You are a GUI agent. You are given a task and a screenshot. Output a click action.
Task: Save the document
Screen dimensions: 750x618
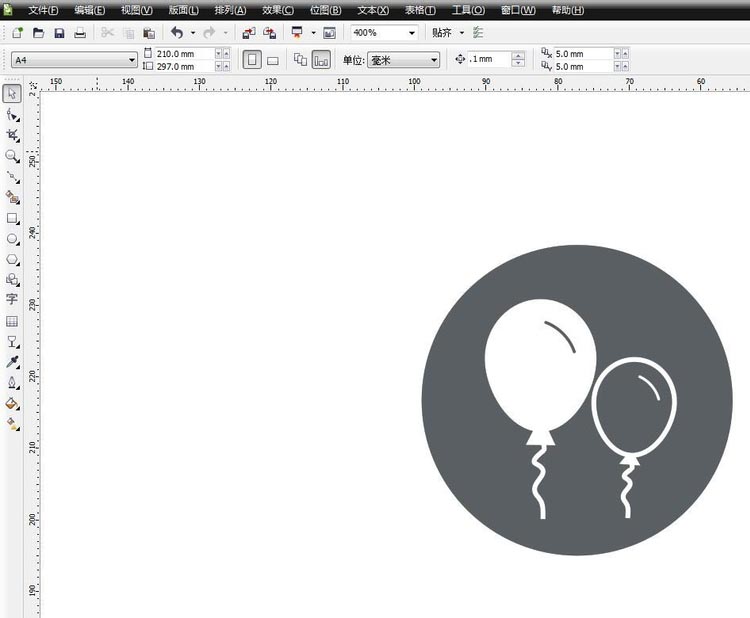[x=59, y=33]
